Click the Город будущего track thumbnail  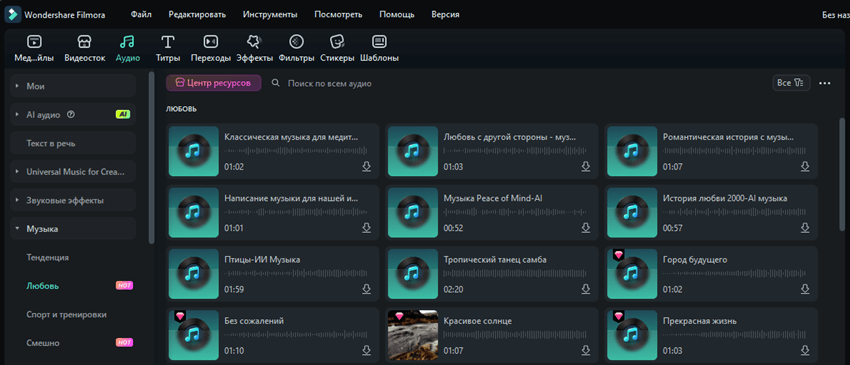tap(632, 274)
